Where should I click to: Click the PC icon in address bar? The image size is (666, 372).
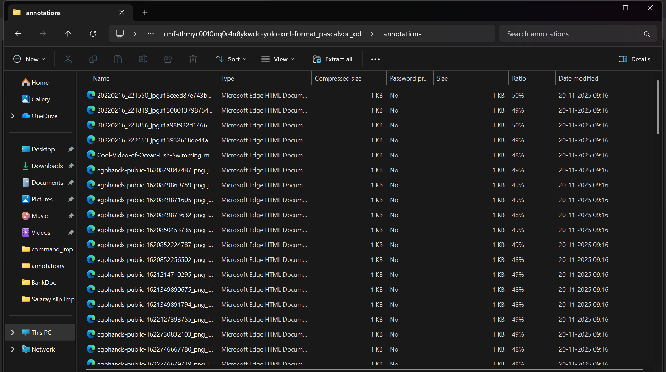120,34
